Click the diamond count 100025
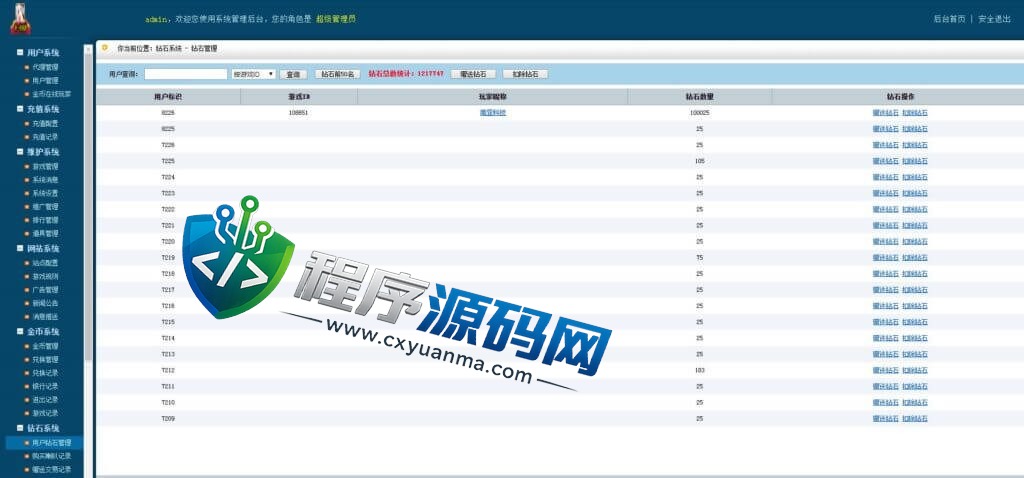Screen dimensions: 1024x478 click(699, 112)
